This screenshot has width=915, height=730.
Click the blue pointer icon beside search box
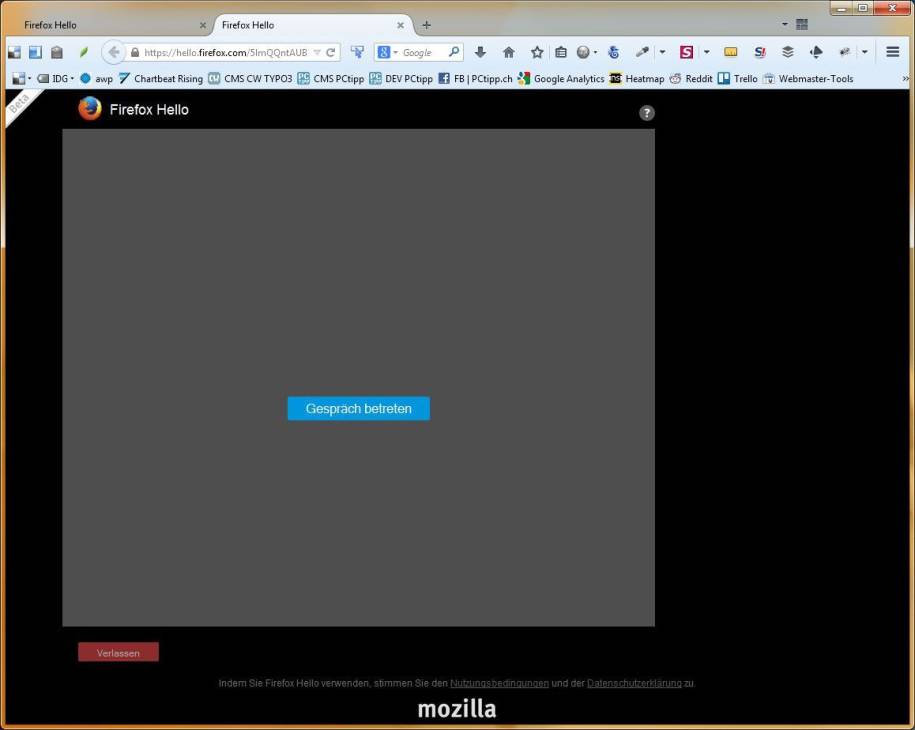[x=357, y=53]
